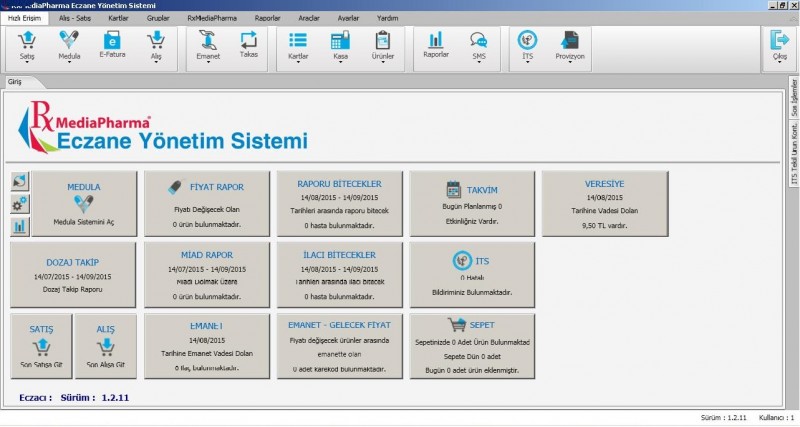Click the SMS speech bubble icon
The width and height of the screenshot is (800, 427).
coord(478,41)
